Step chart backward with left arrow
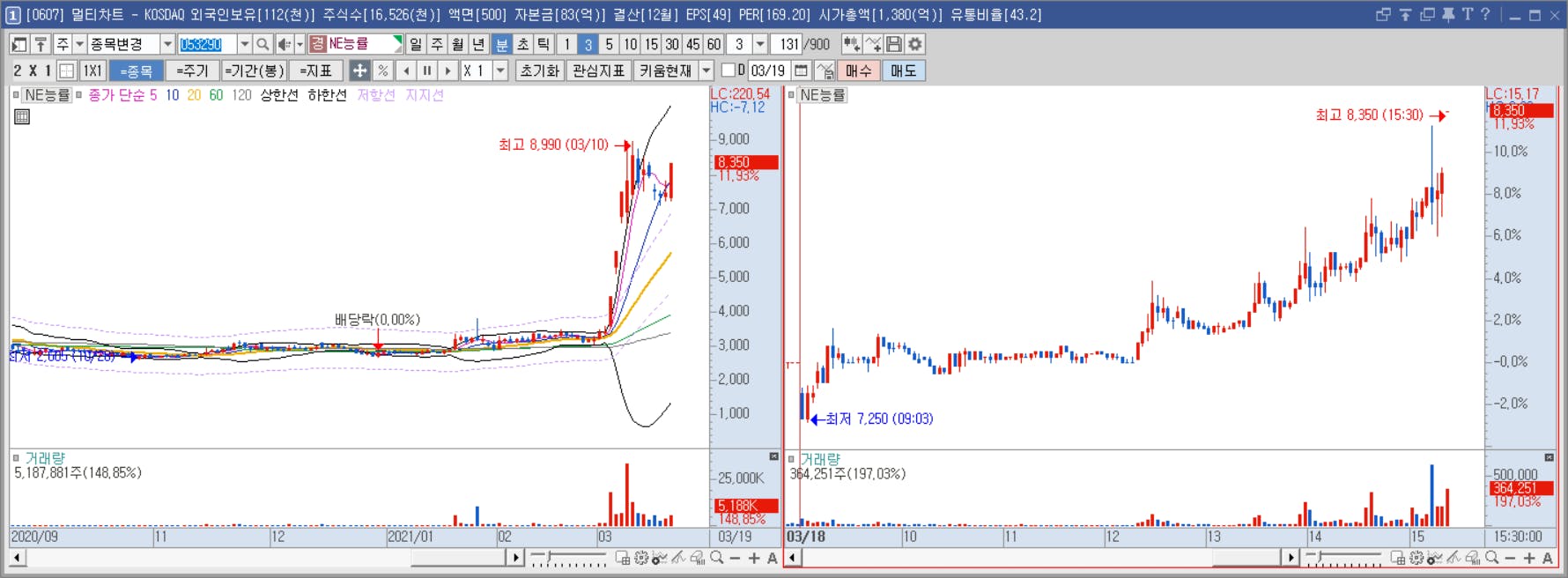 [406, 70]
